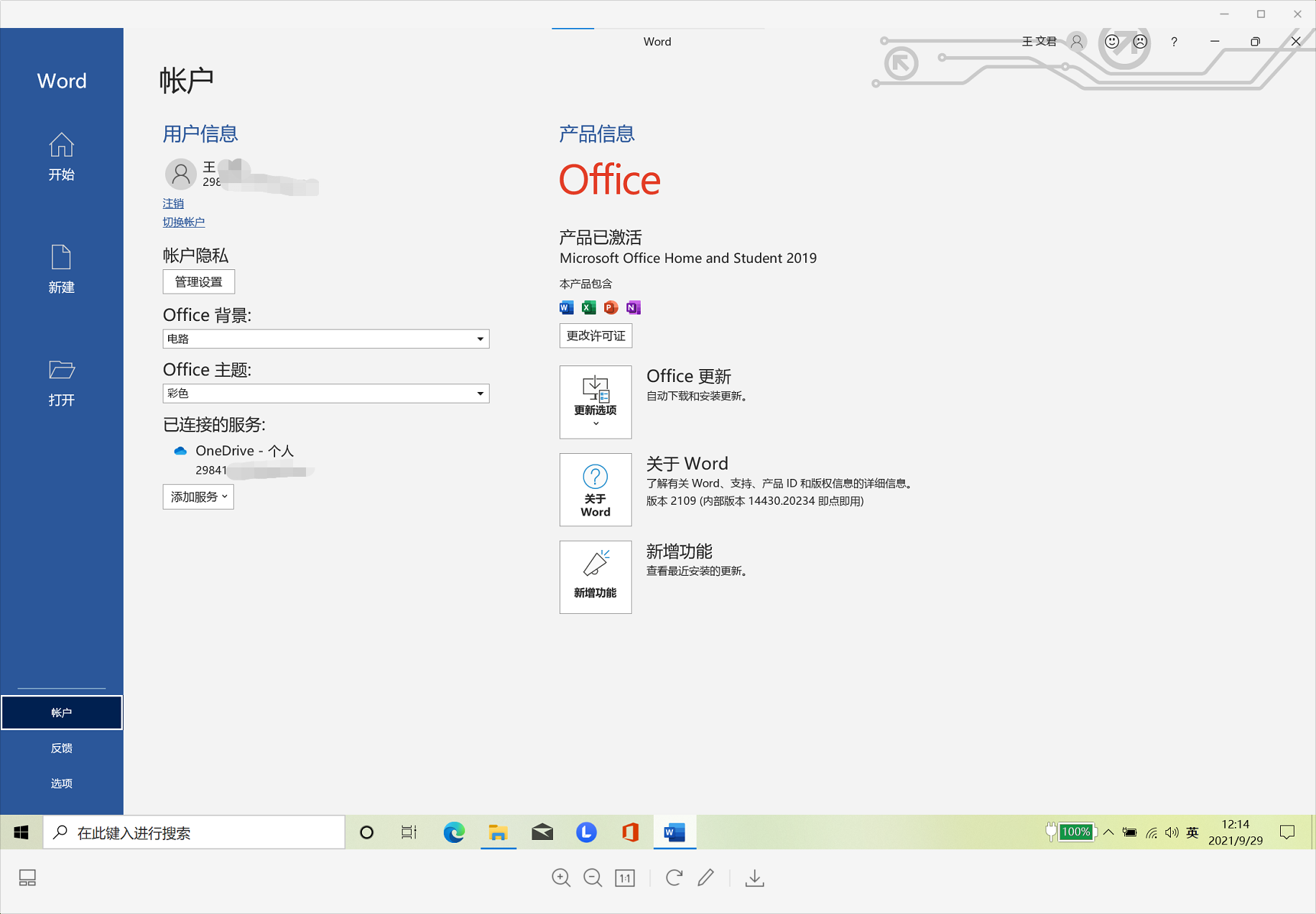
Task: Click the volume speaker tray icon
Action: (x=1172, y=833)
